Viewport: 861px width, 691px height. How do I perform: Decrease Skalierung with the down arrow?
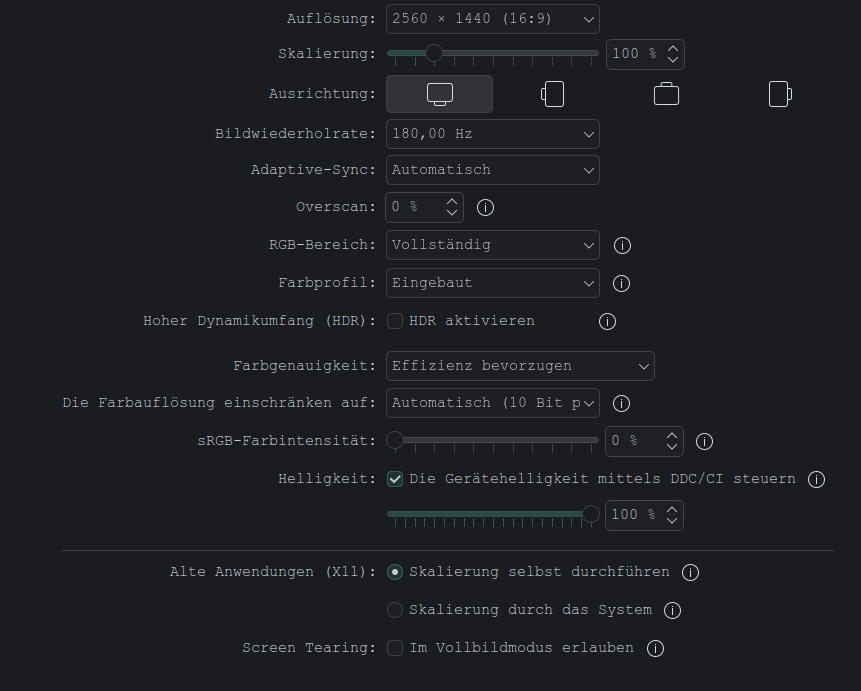673,59
